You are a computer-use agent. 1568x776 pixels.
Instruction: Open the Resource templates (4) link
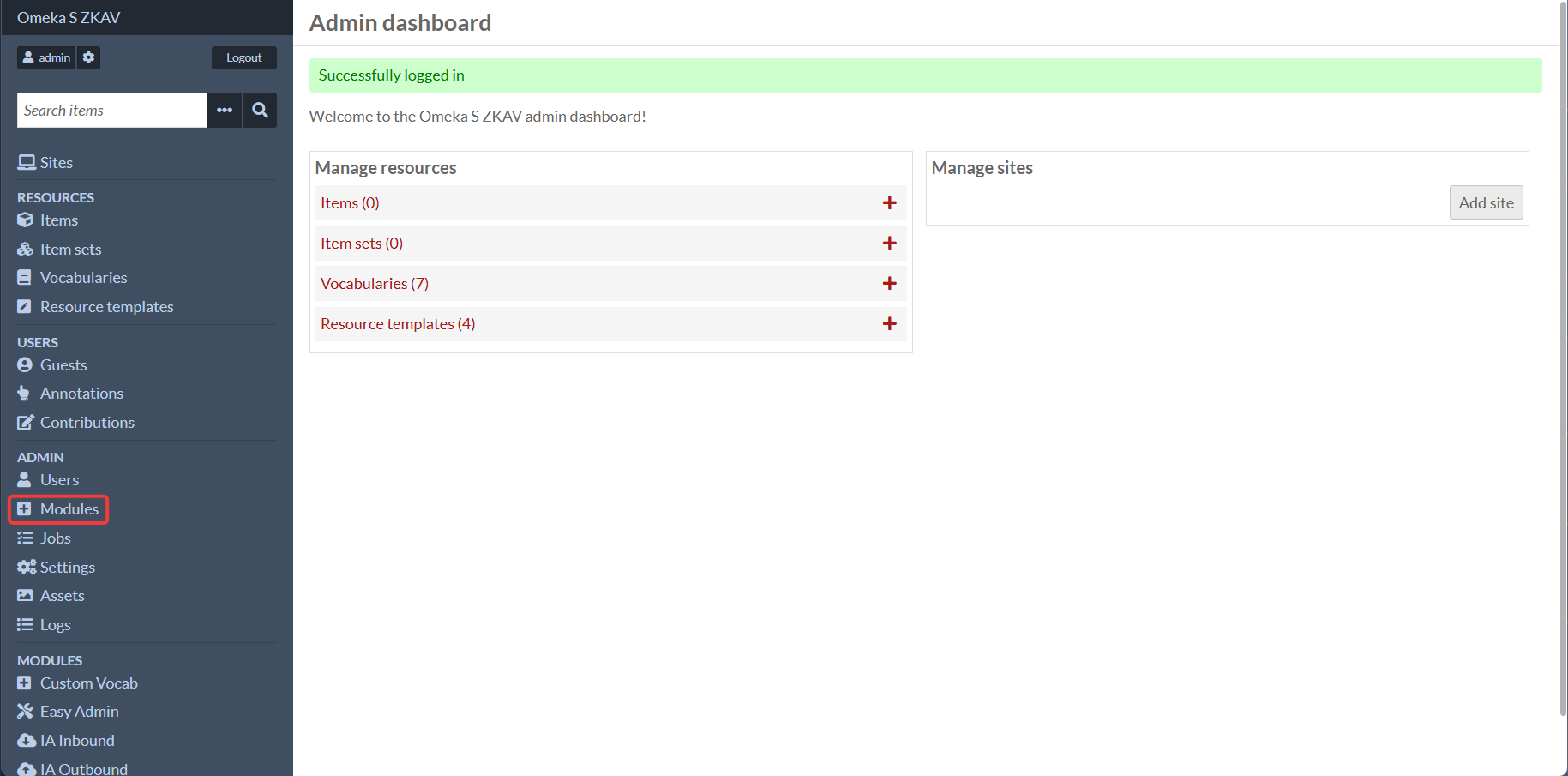point(398,324)
